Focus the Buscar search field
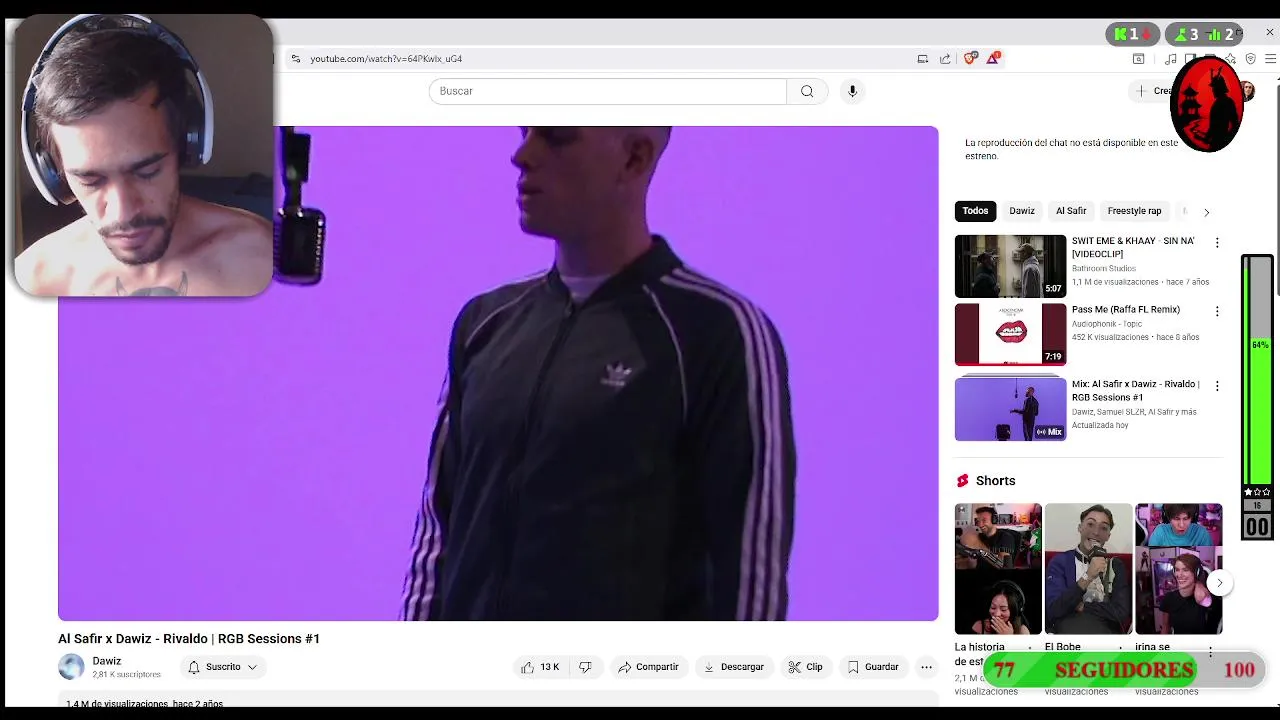1280x720 pixels. click(608, 91)
